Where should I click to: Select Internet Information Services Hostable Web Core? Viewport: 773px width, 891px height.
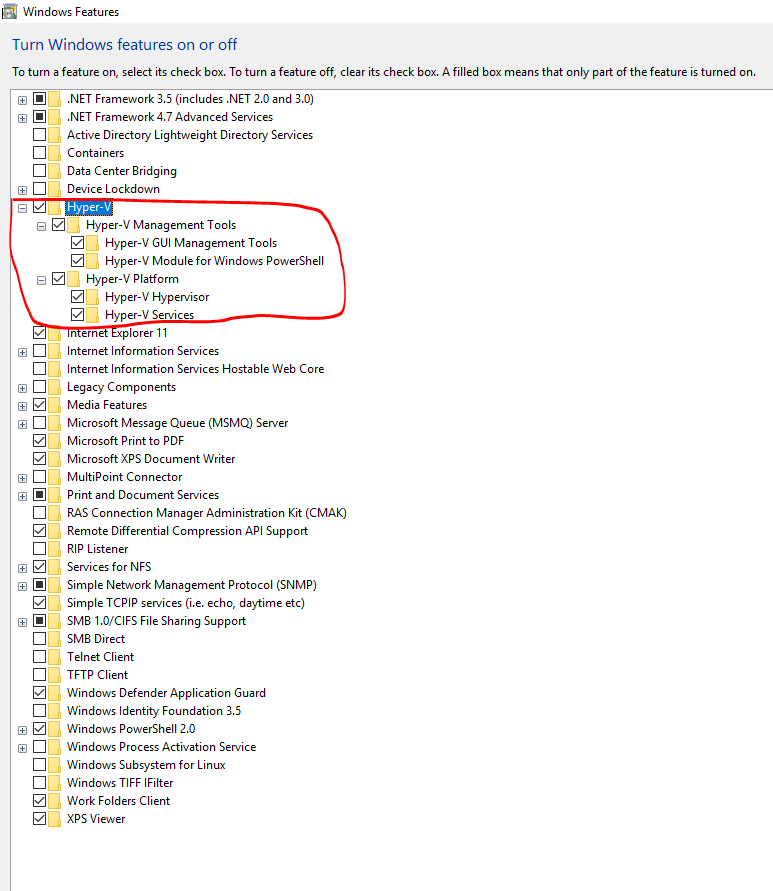pos(196,369)
